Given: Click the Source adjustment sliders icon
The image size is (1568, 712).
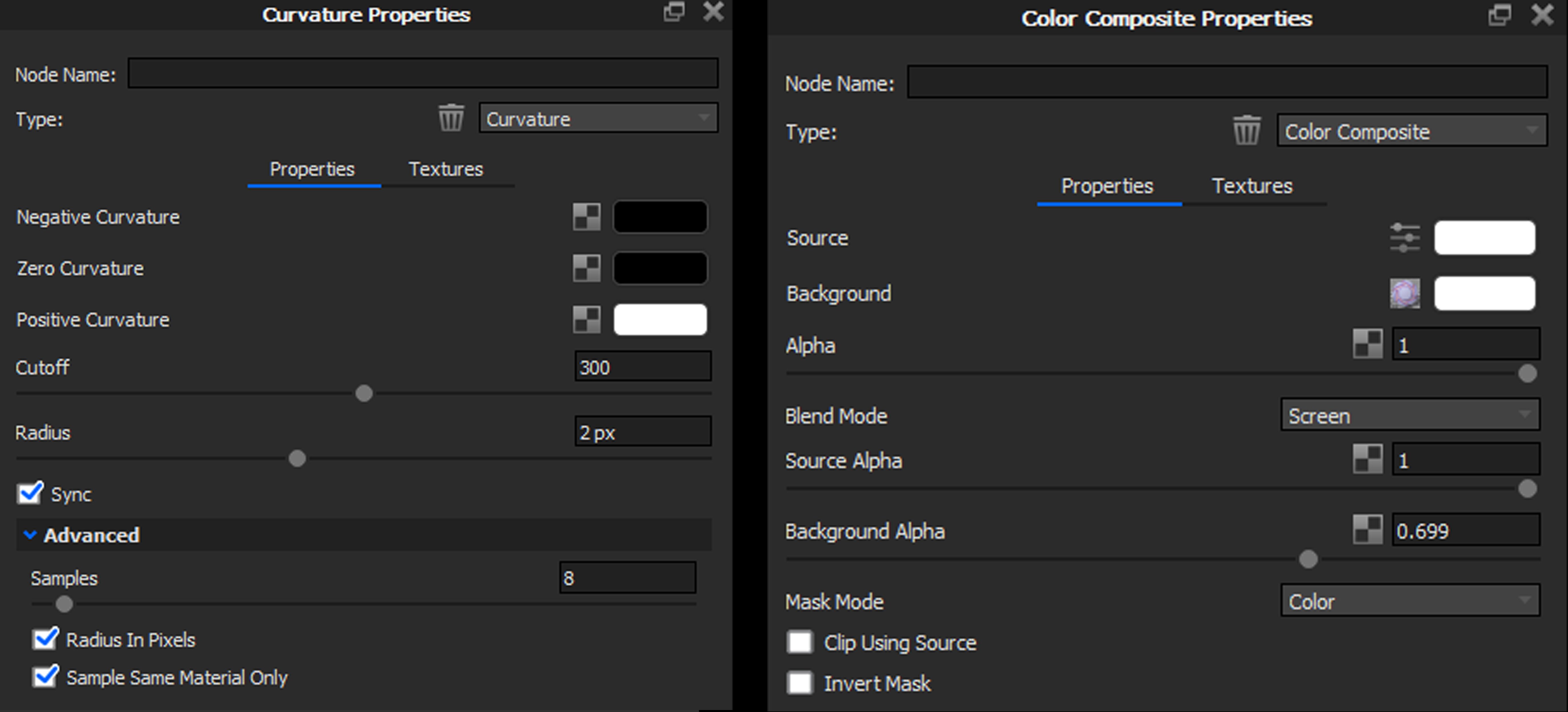Looking at the screenshot, I should click(x=1405, y=237).
